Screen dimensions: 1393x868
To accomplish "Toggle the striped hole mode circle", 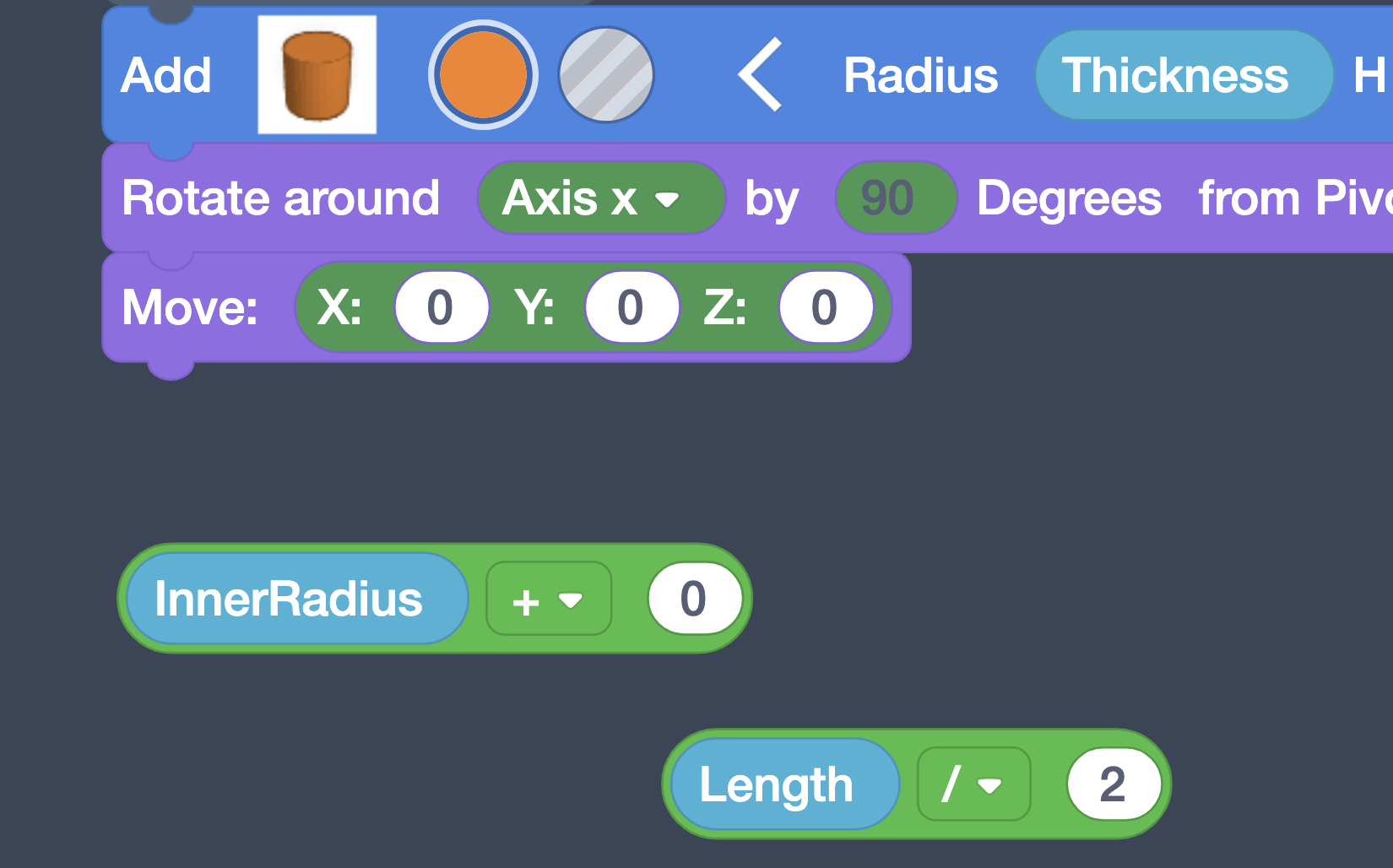I will pos(605,75).
